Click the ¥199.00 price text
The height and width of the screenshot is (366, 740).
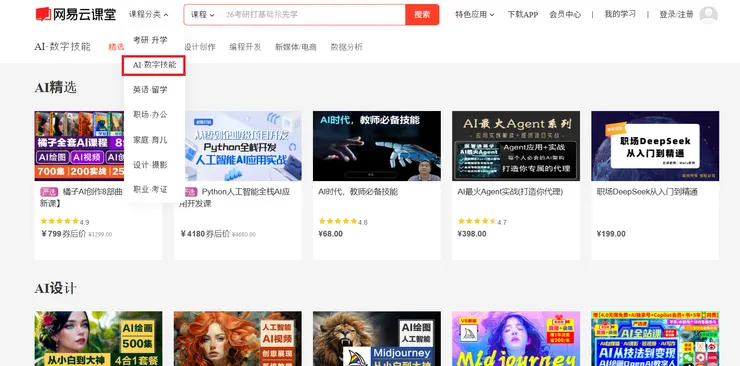coord(611,233)
